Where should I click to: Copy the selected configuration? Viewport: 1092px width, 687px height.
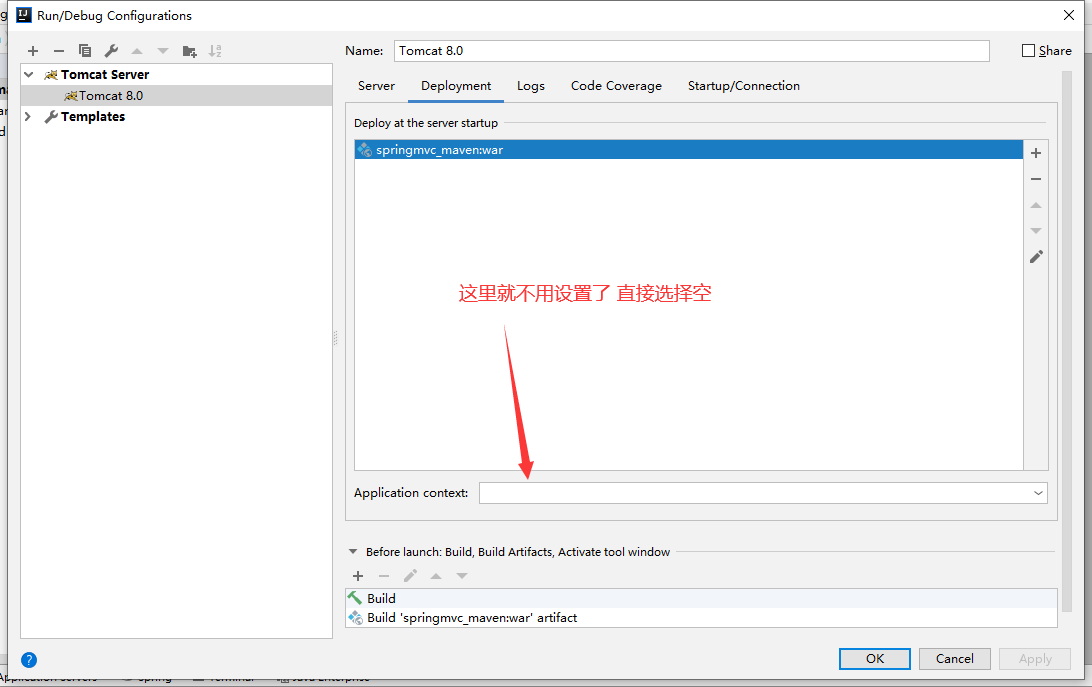click(x=85, y=51)
